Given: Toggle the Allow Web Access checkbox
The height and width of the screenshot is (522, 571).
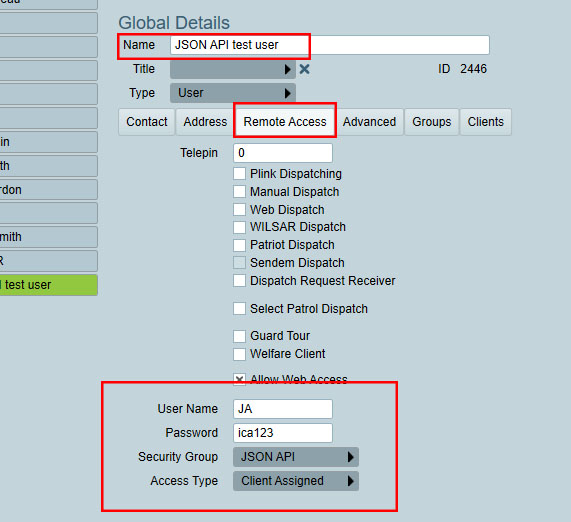Looking at the screenshot, I should pyautogui.click(x=239, y=379).
